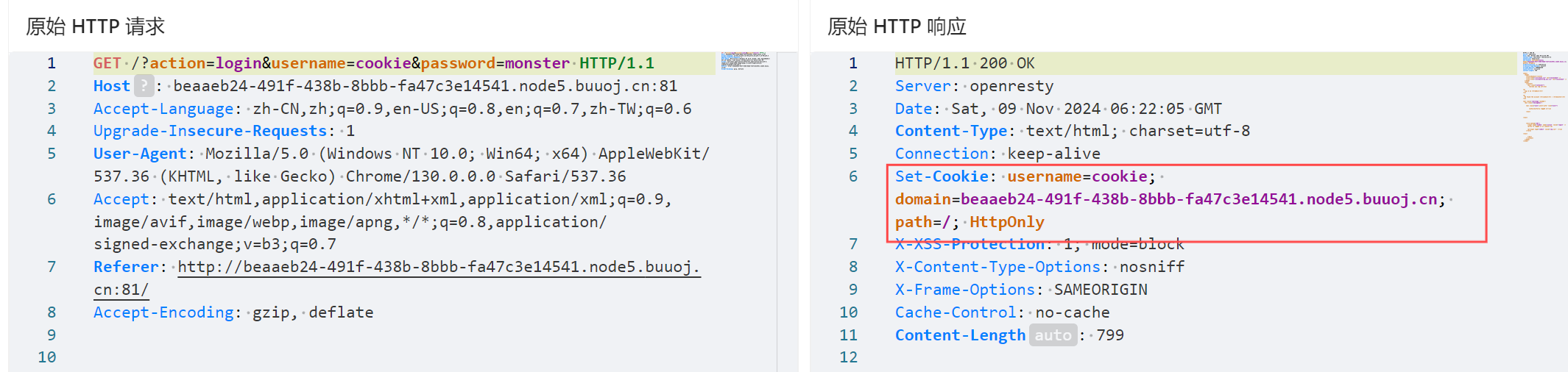The width and height of the screenshot is (1568, 372).
Task: Click the Accept-Encoding header name
Action: tap(163, 312)
